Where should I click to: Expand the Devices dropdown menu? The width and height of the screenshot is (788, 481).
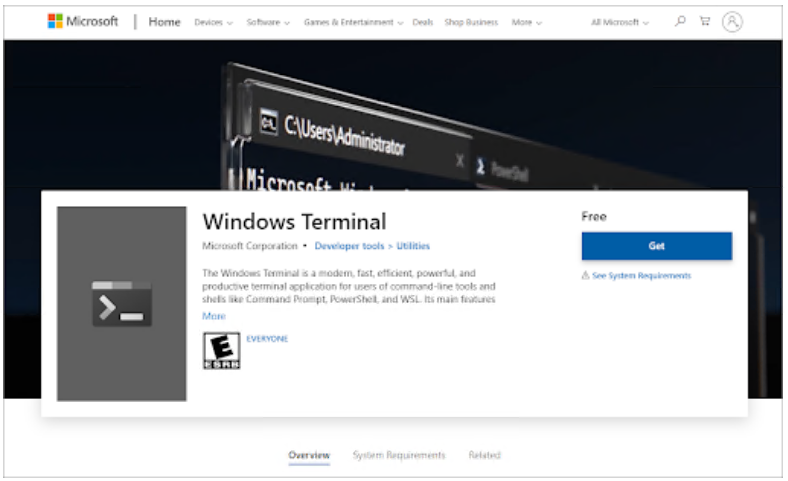[214, 22]
